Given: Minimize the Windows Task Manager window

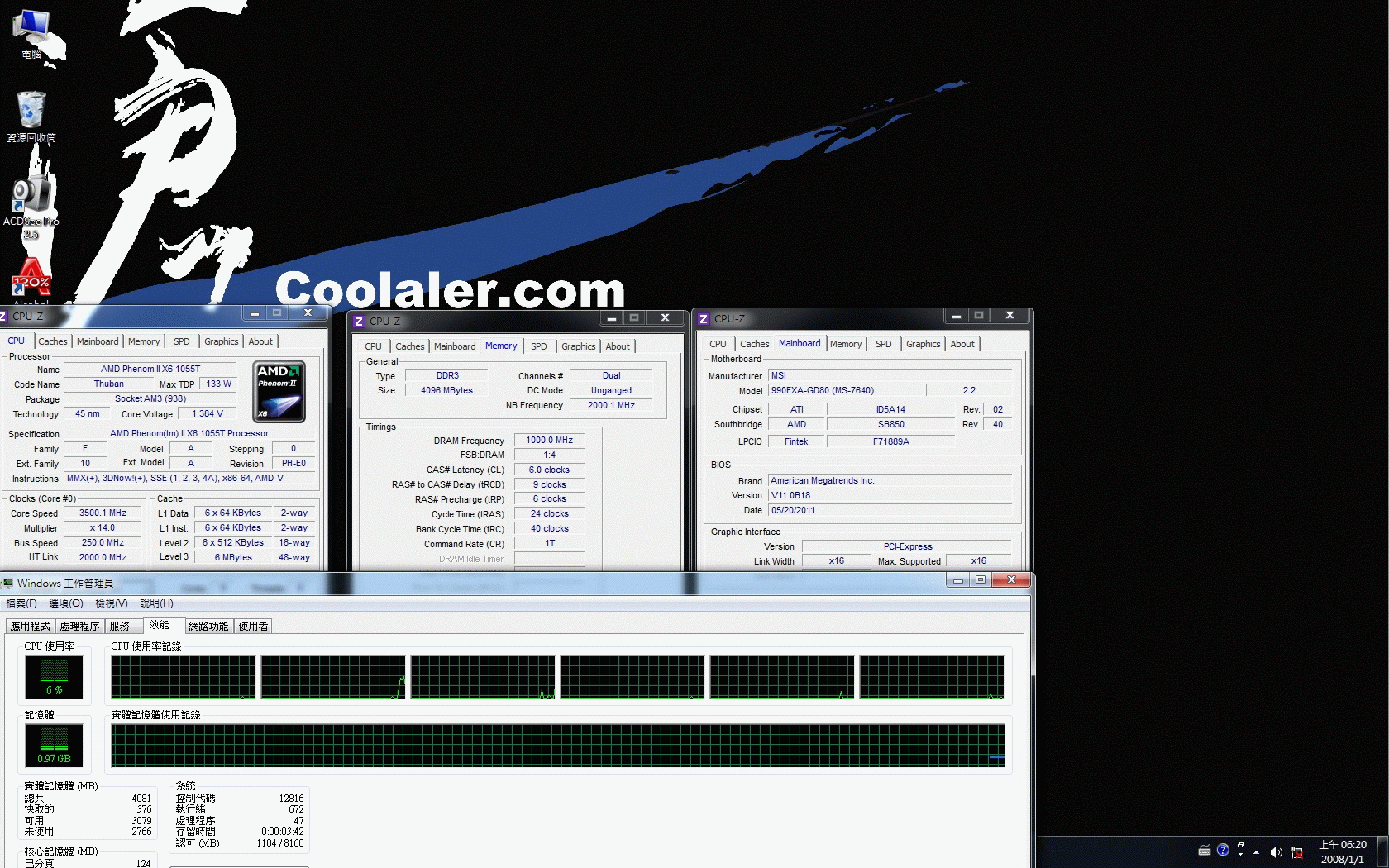Looking at the screenshot, I should click(x=958, y=580).
